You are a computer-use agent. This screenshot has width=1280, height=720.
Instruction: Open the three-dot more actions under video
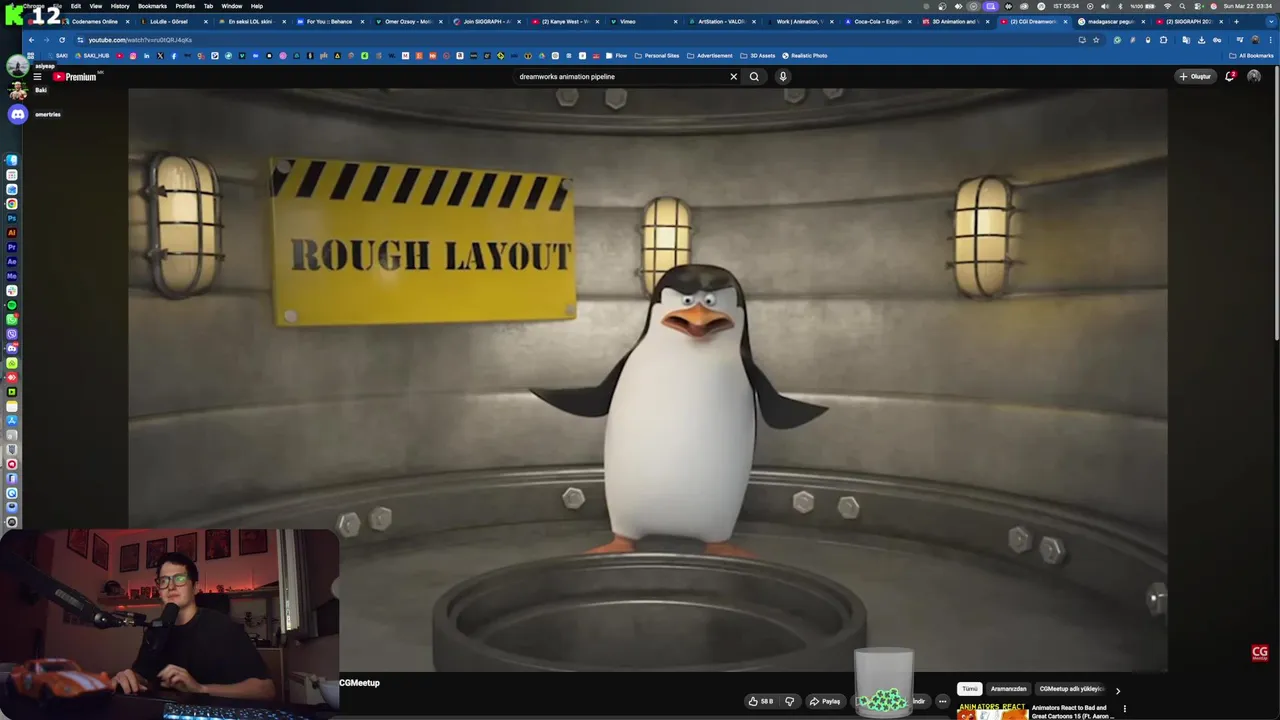pyautogui.click(x=942, y=701)
